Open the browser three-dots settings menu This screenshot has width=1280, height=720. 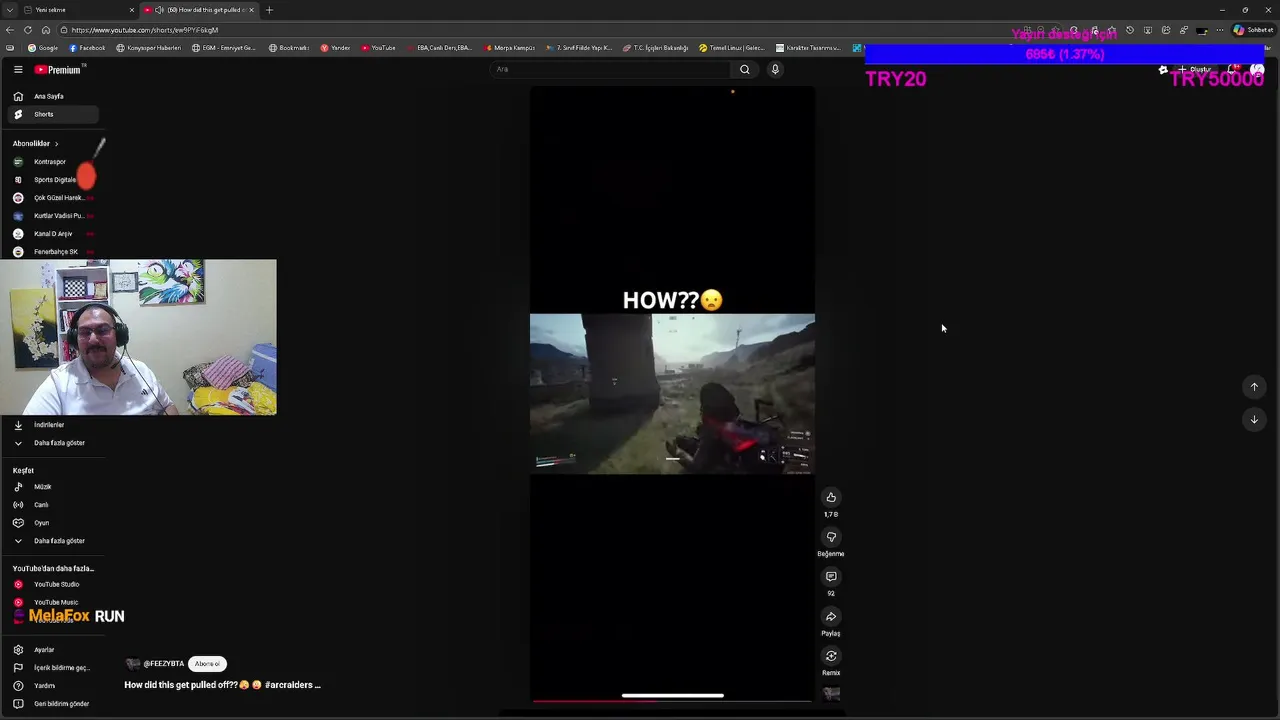pos(1219,30)
